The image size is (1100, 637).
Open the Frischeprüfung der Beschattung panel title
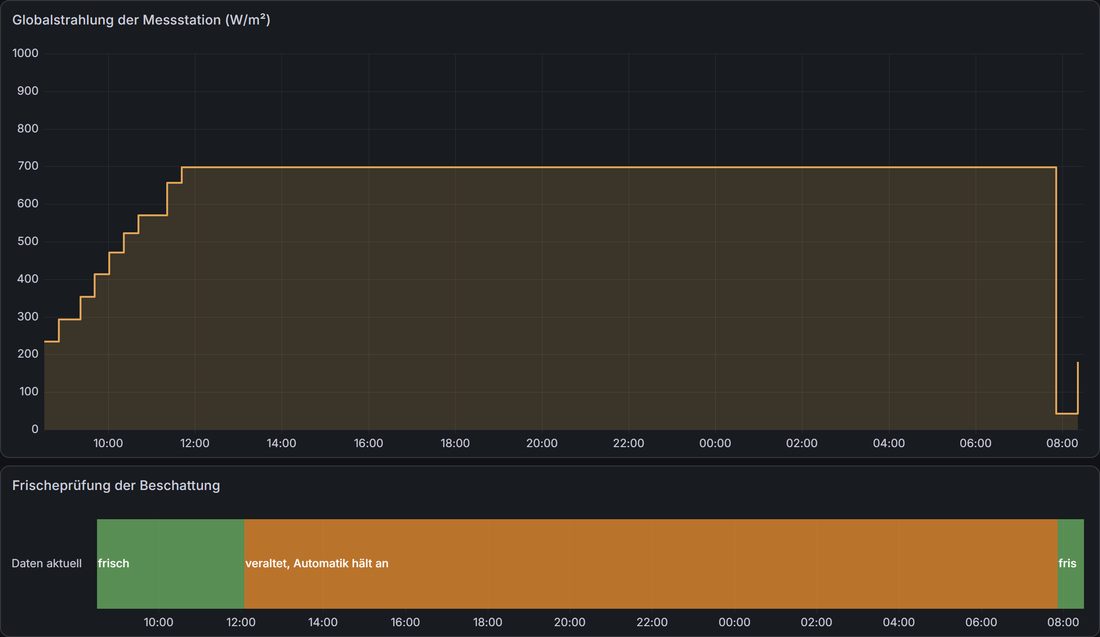[116, 485]
